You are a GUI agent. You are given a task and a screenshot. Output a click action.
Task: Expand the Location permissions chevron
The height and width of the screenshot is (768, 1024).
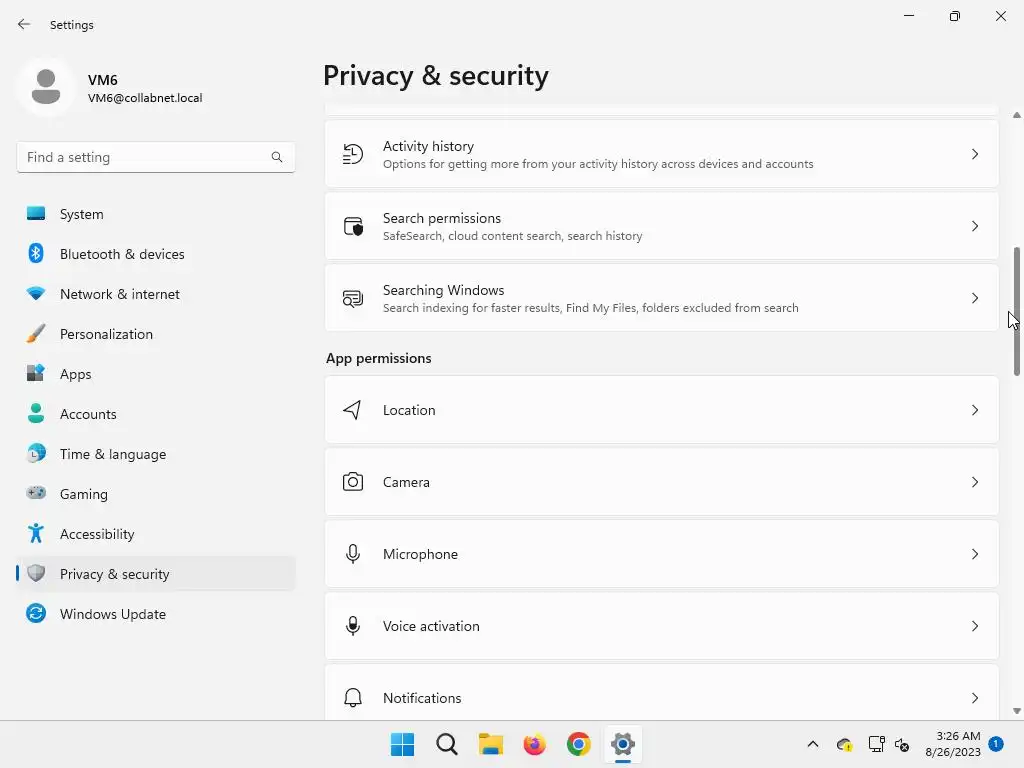[x=975, y=410]
